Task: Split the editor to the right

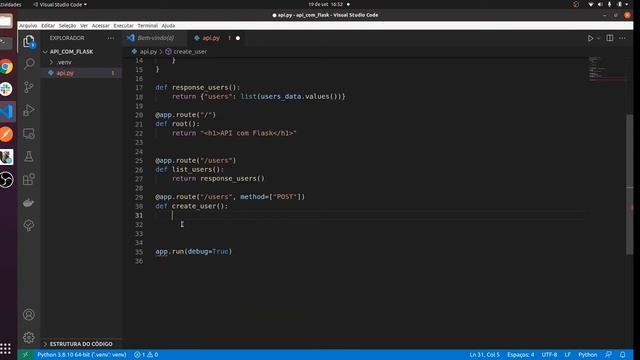Action: (x=609, y=38)
